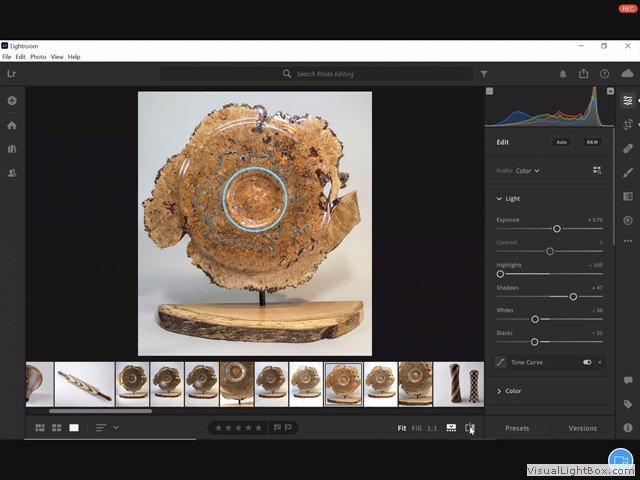Open the Linear Gradient tool
The height and width of the screenshot is (480, 640).
click(628, 196)
